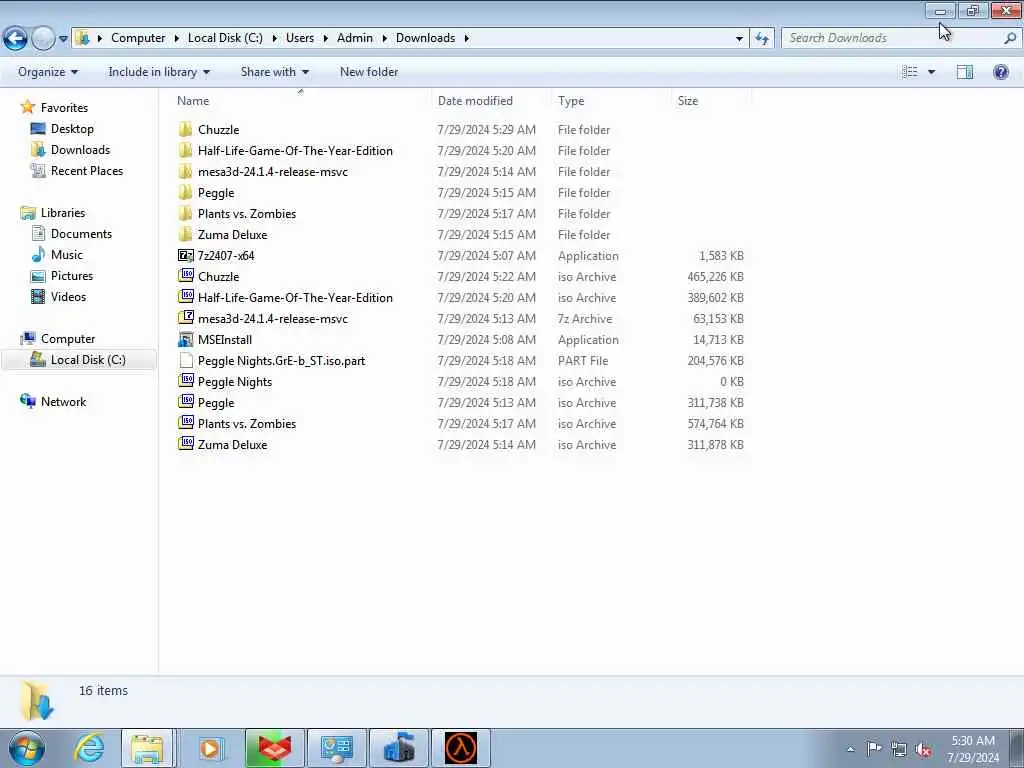Screen dimensions: 1024x768
Task: Open Pictures library
Action: point(72,276)
